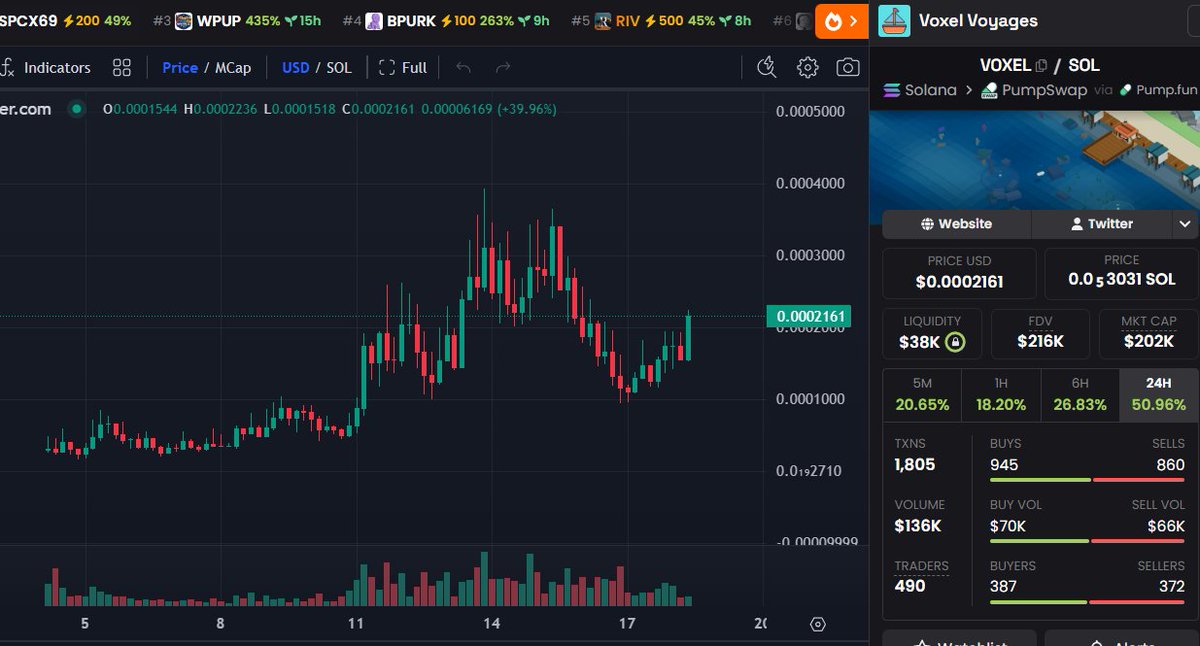The image size is (1200, 646).
Task: Open chart settings gear icon
Action: (x=807, y=67)
